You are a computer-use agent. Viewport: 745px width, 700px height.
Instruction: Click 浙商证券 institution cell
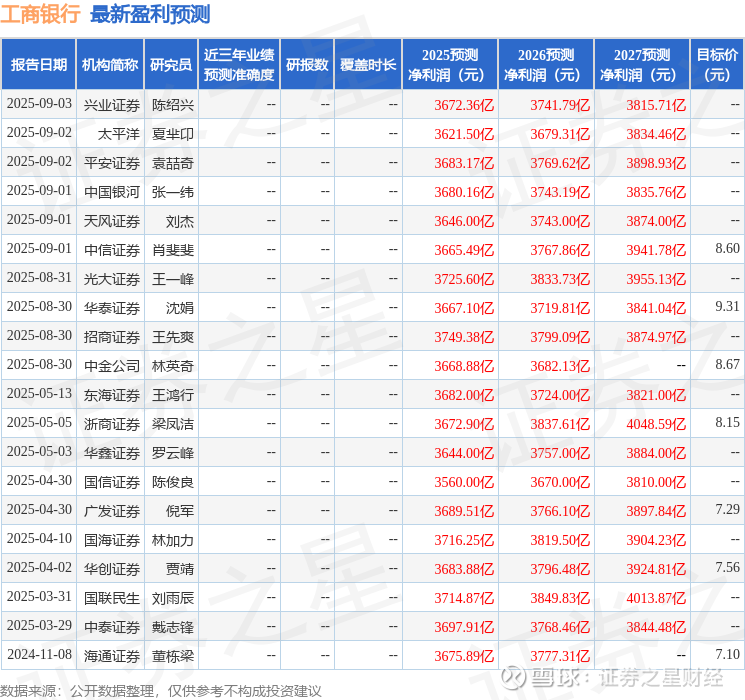click(112, 424)
